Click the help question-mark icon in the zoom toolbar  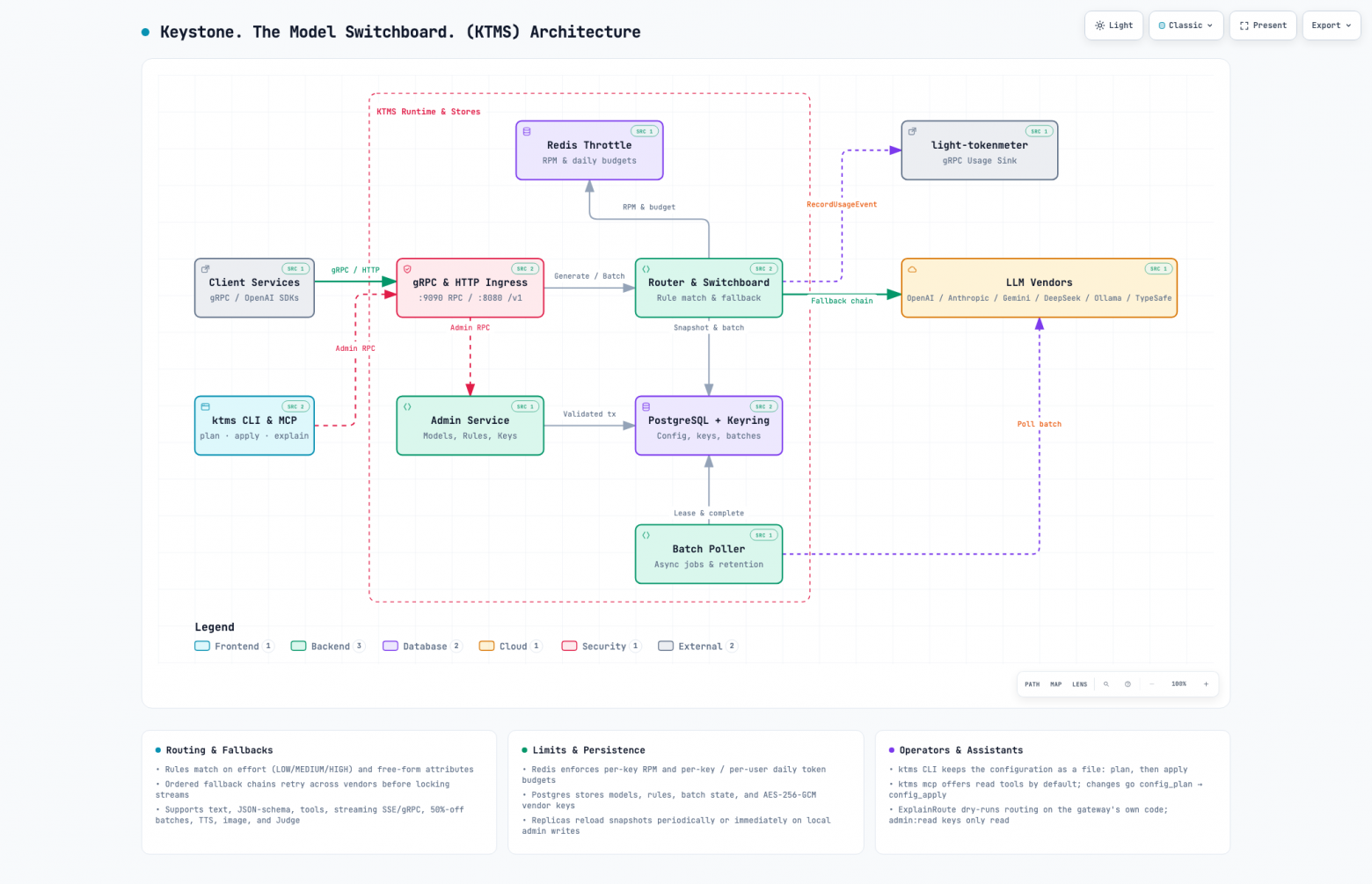point(1128,684)
